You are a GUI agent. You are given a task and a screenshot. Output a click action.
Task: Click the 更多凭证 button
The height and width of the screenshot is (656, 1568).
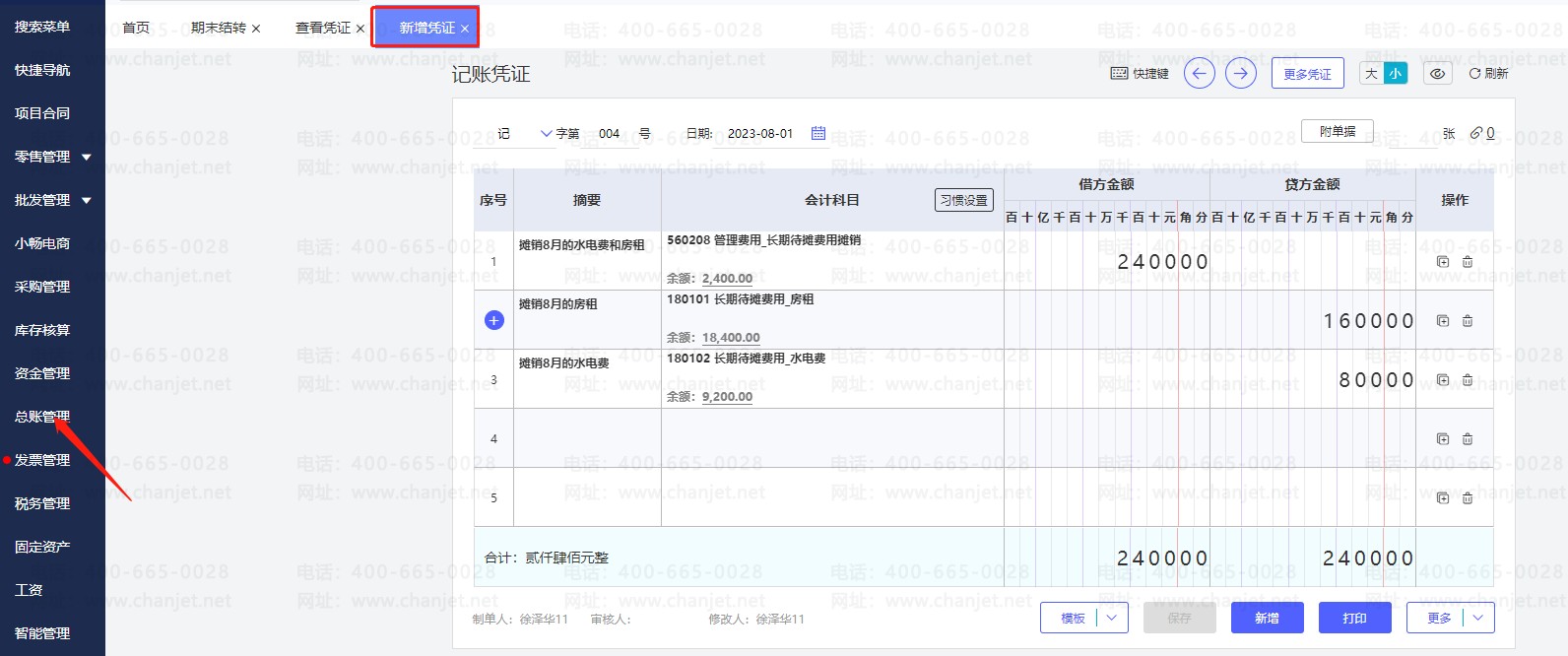tap(1307, 74)
